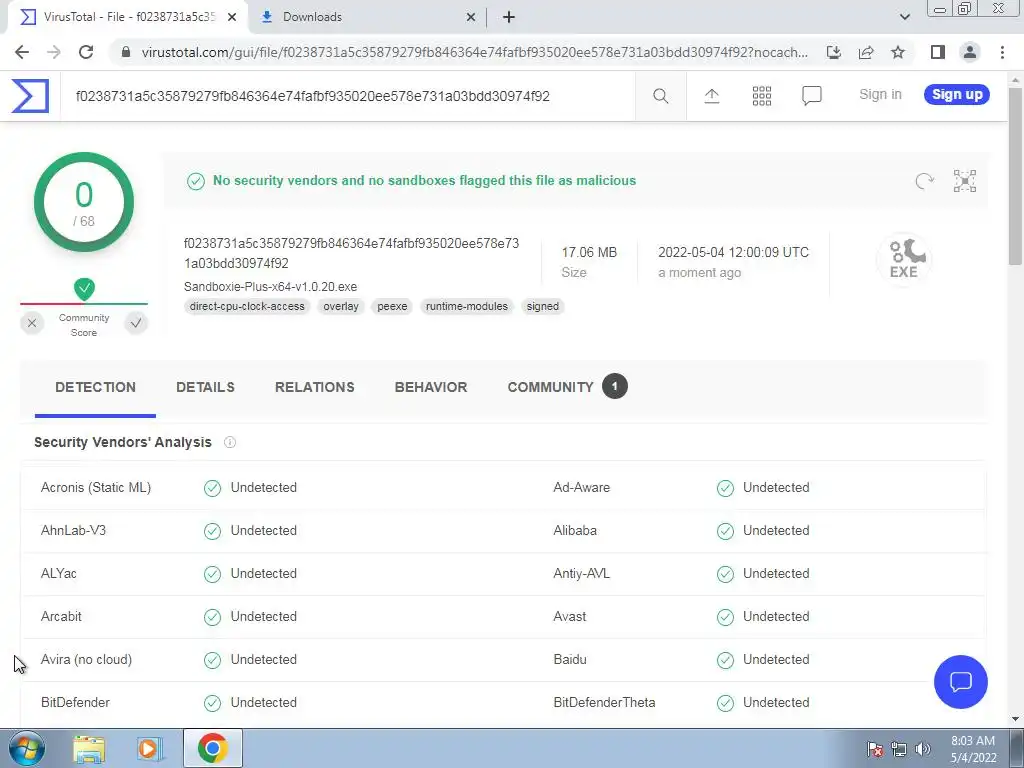
Task: Close the Downloads browser tab
Action: (471, 17)
